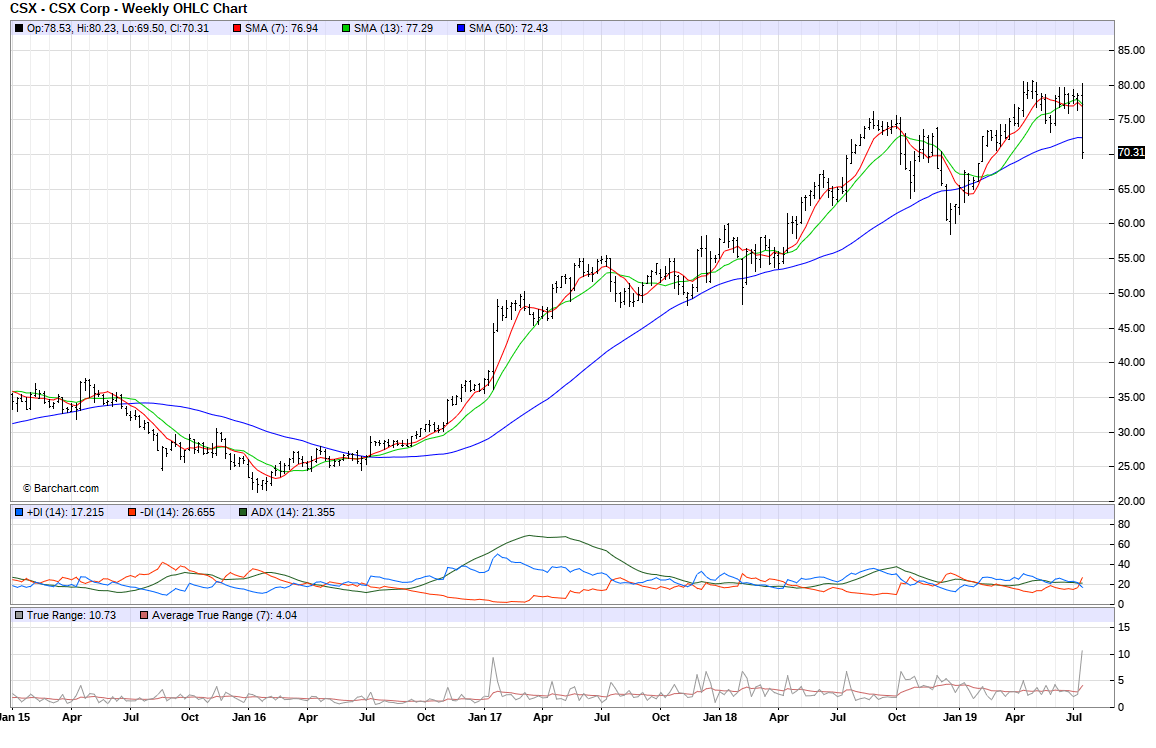Screen dimensions: 1156x748
Task: Click the 'Jan 18' date axis label
Action: coord(720,717)
